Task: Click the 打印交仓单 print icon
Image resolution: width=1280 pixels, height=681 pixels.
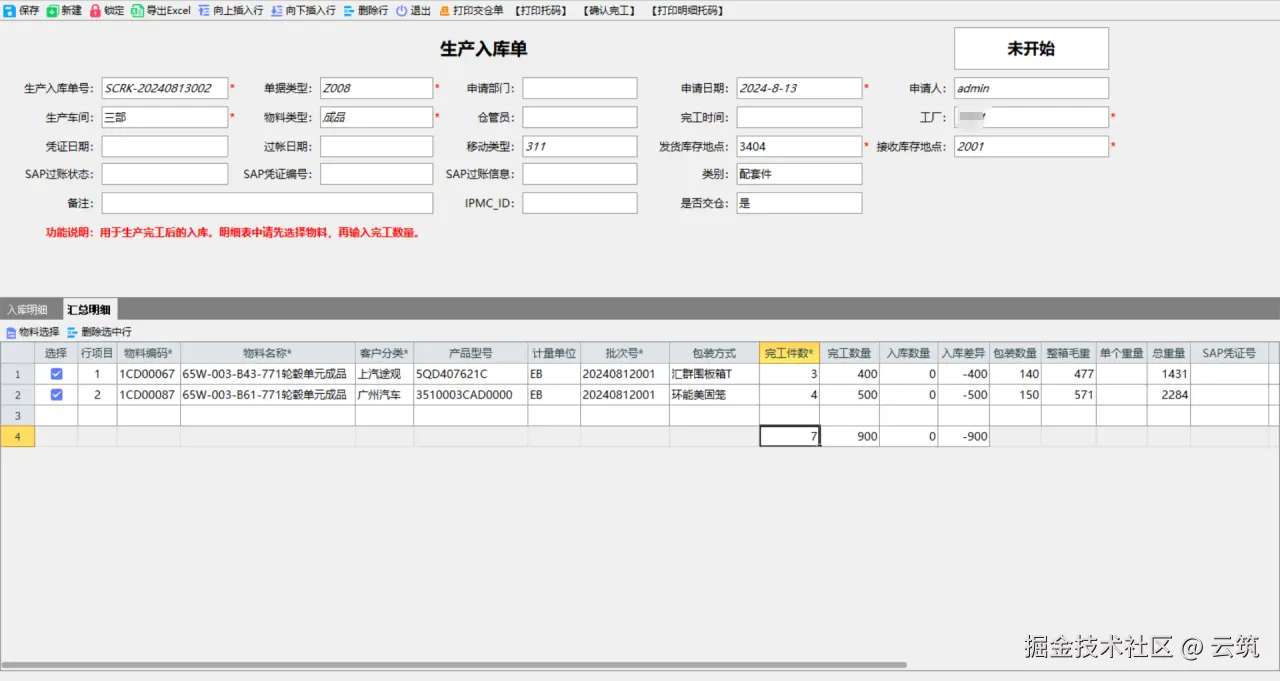Action: (445, 11)
